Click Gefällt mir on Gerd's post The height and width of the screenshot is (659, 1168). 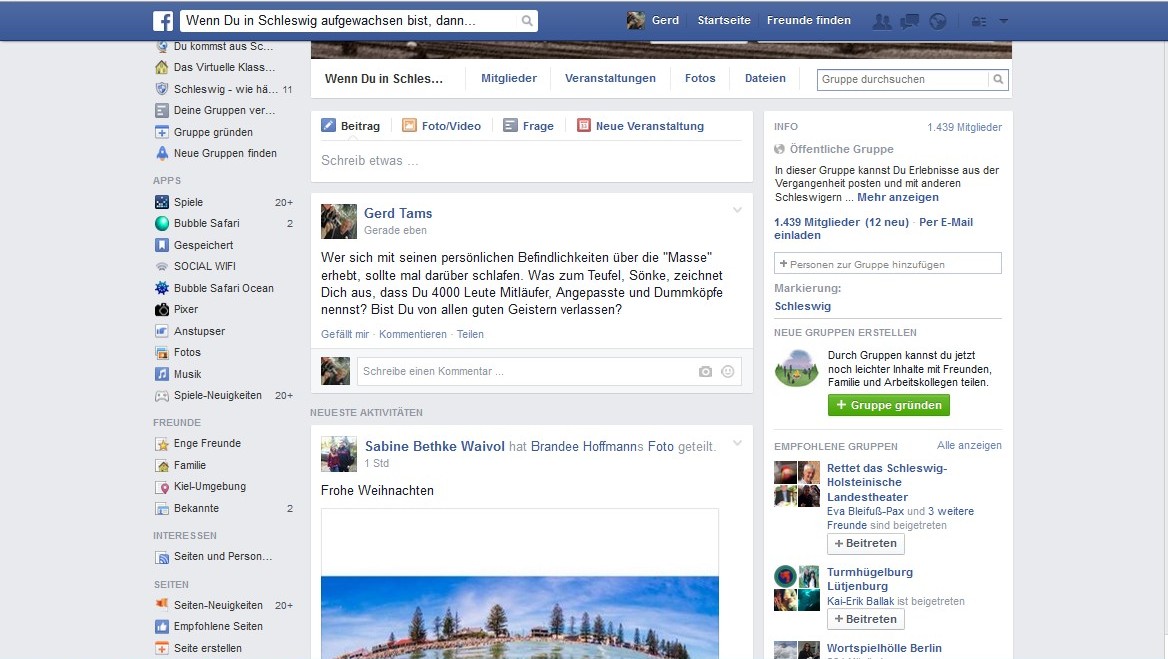pos(345,334)
